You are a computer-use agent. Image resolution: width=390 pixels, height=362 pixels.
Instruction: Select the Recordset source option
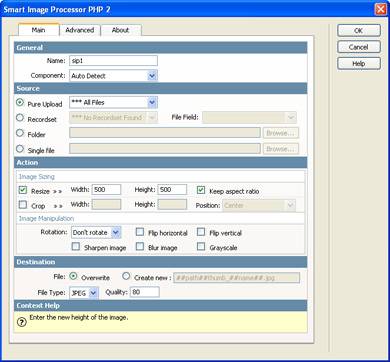point(20,118)
